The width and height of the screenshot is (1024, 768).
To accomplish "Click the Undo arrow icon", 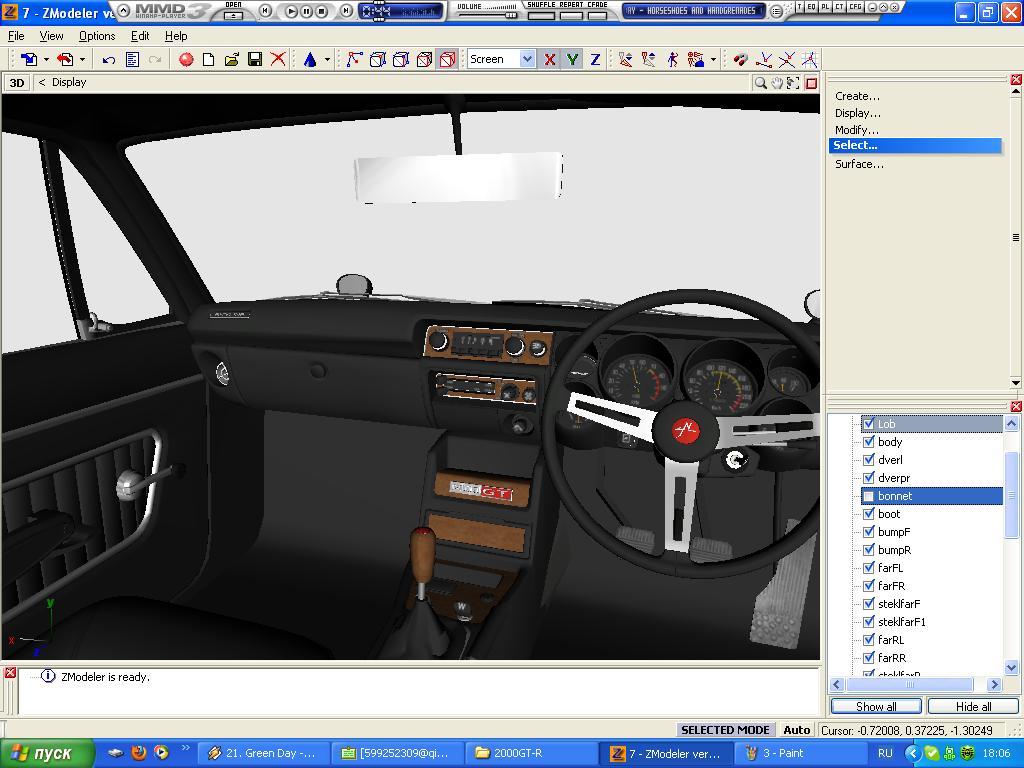I will (x=109, y=60).
